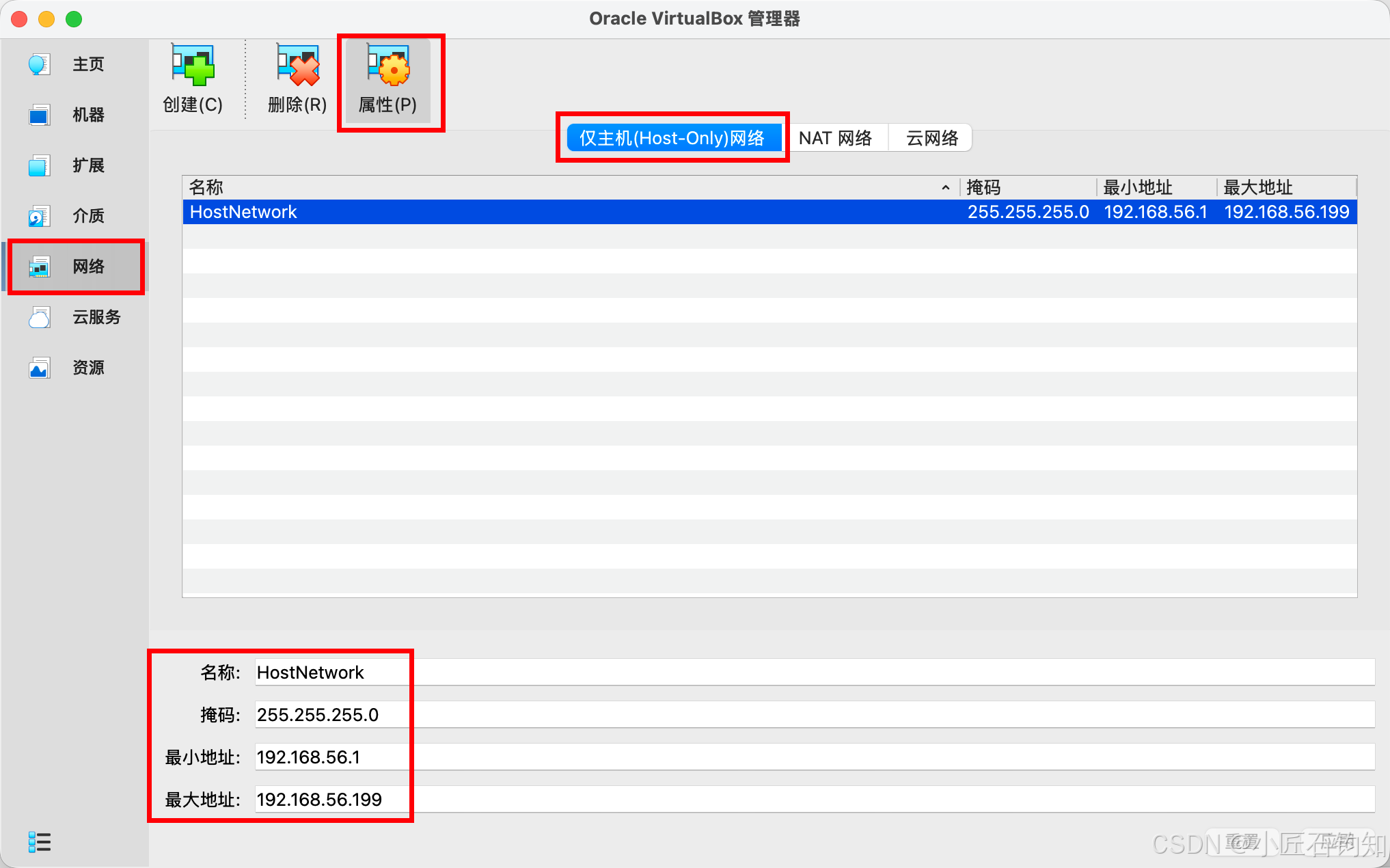Minimize the window with yellow button
This screenshot has width=1390, height=868.
[x=46, y=19]
